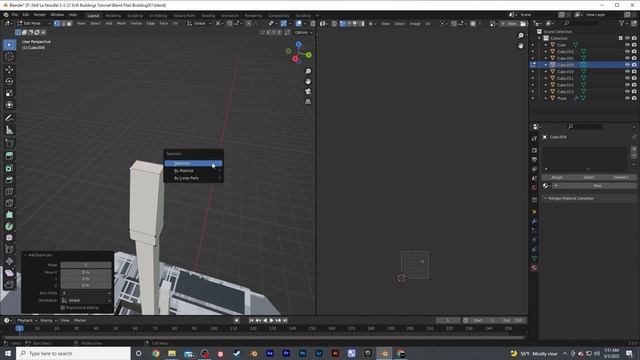Select the Spin tool
Screen dimensions: 640x360
[x=9, y=226]
